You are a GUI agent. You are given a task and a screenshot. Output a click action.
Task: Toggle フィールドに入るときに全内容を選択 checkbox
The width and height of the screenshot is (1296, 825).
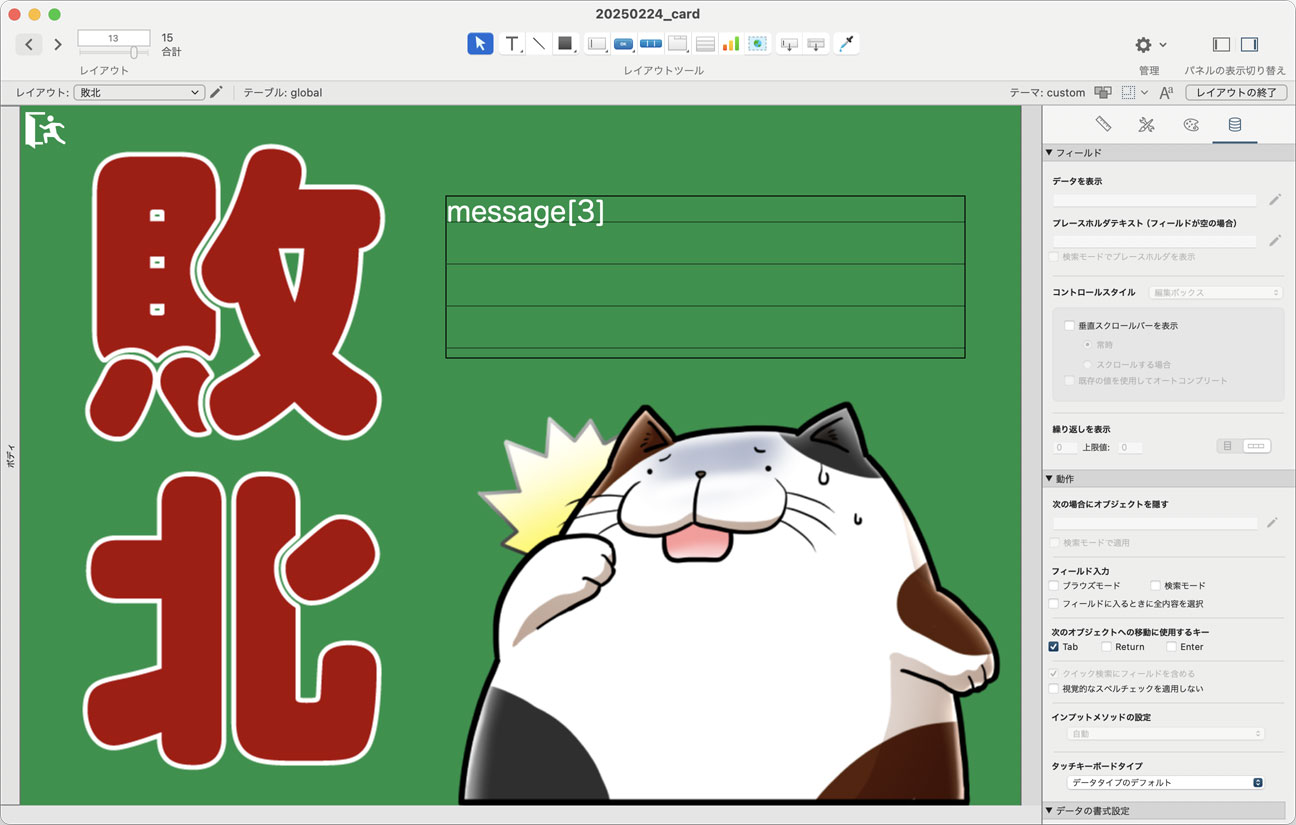click(x=1054, y=604)
